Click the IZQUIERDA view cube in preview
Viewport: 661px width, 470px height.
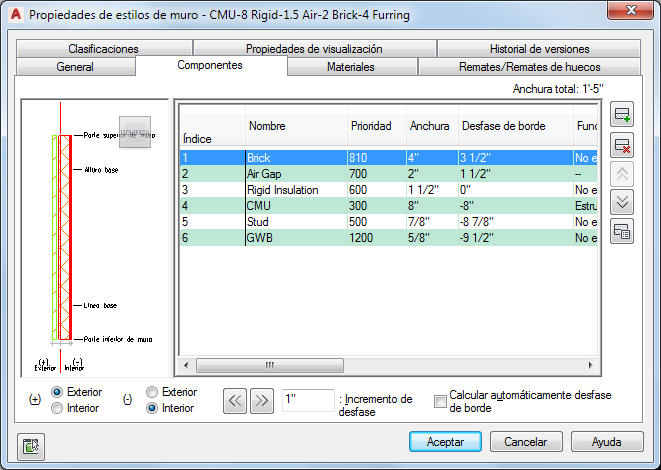135,132
